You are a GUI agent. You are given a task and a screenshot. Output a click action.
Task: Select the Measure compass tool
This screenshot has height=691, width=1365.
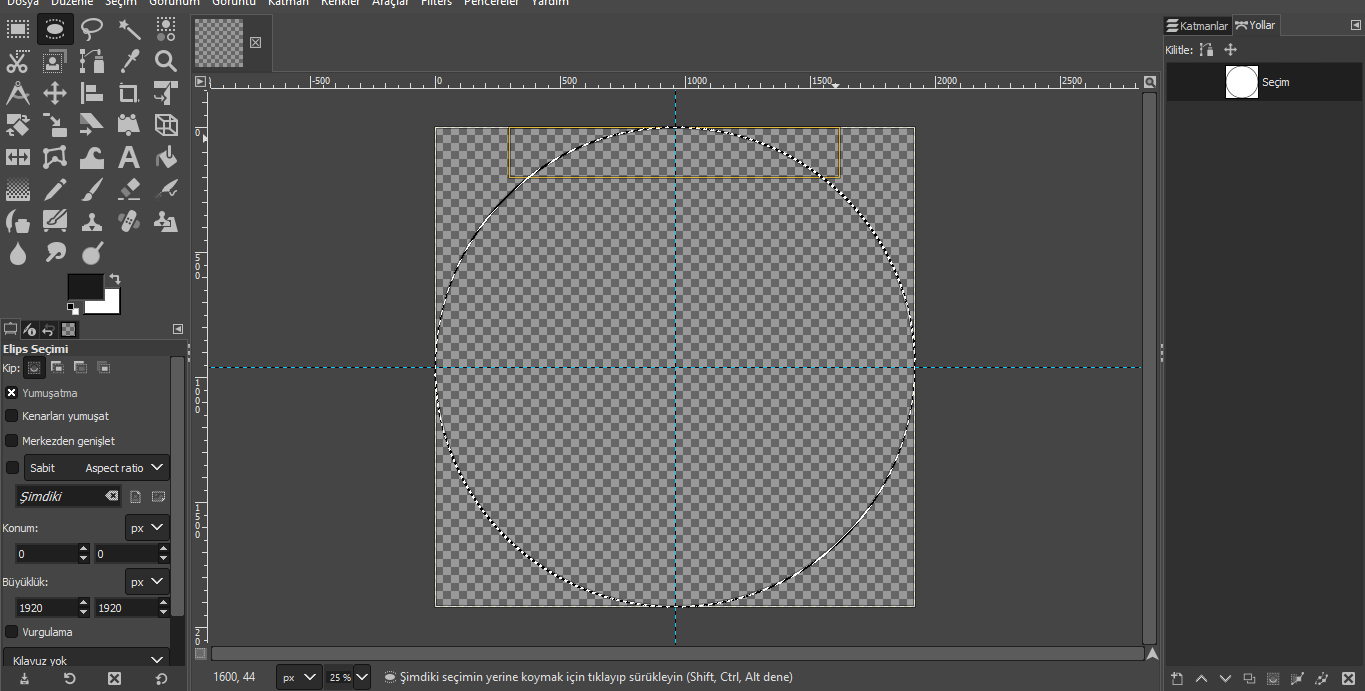(x=18, y=93)
